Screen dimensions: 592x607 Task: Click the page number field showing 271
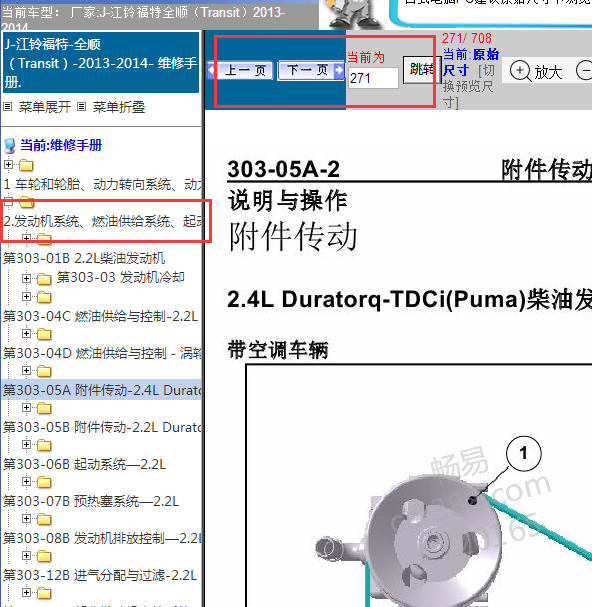(x=373, y=78)
